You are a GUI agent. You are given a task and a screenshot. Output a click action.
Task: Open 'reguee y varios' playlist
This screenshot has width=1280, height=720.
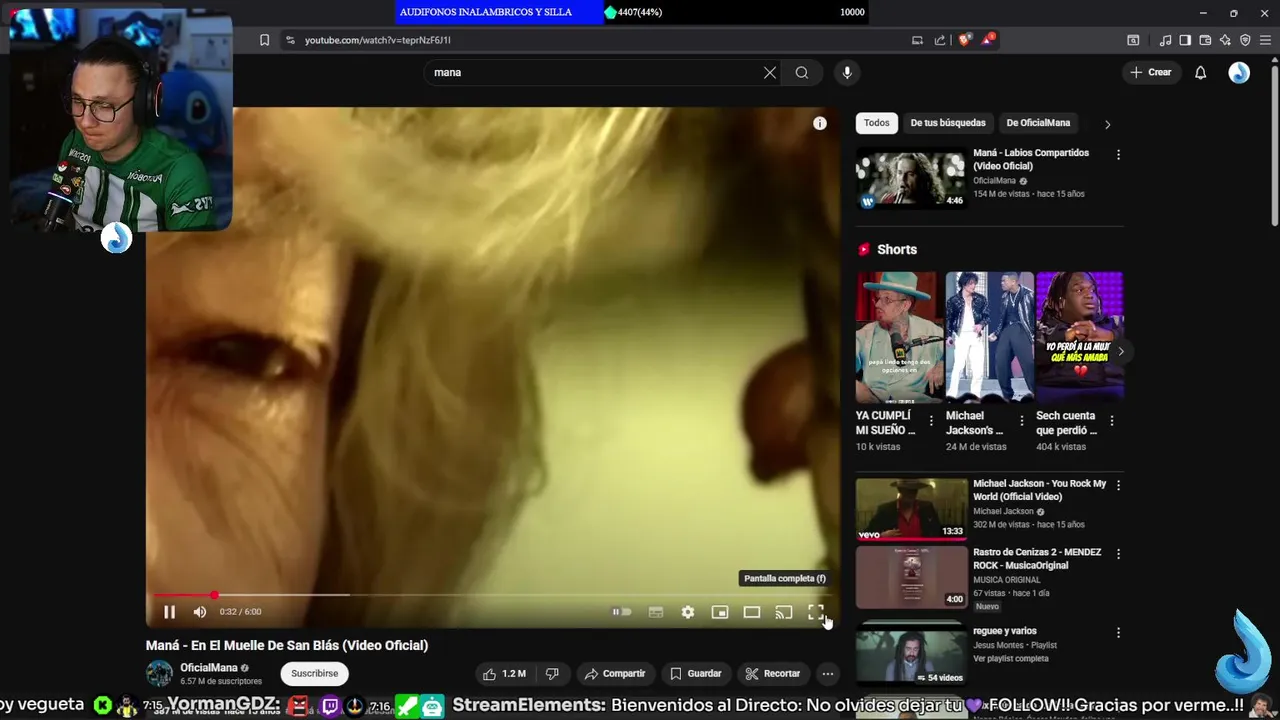point(1005,631)
